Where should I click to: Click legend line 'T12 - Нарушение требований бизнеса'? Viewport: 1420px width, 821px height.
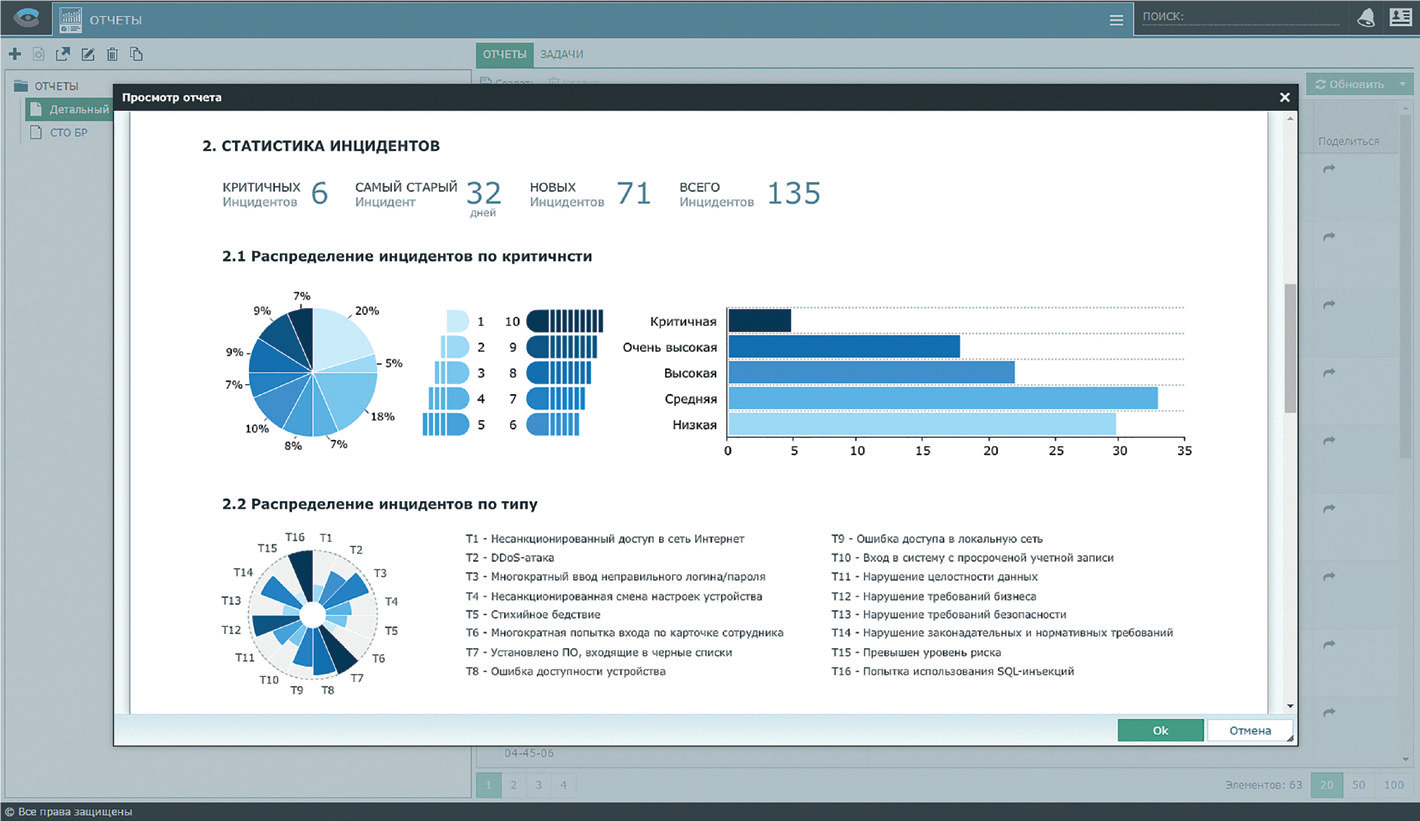pyautogui.click(x=934, y=596)
